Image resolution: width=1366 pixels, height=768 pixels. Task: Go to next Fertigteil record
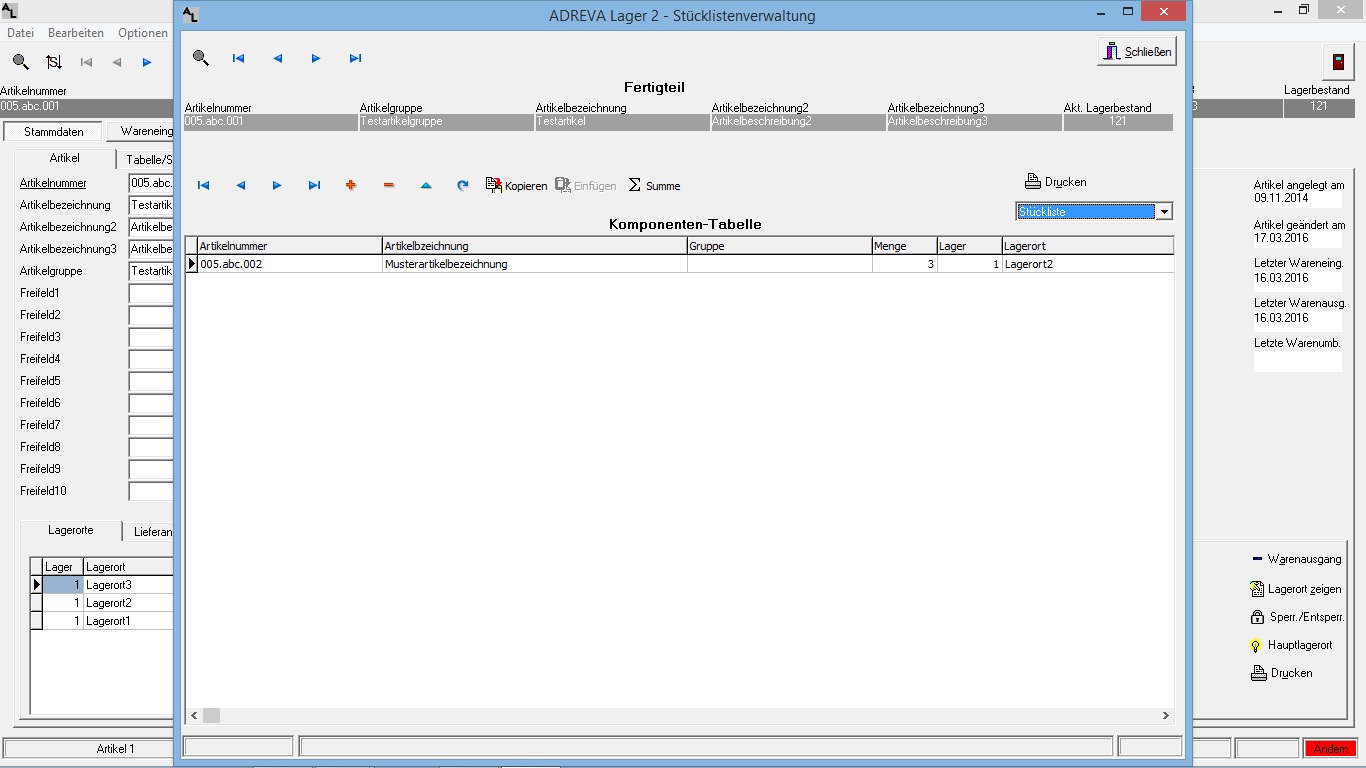click(316, 58)
